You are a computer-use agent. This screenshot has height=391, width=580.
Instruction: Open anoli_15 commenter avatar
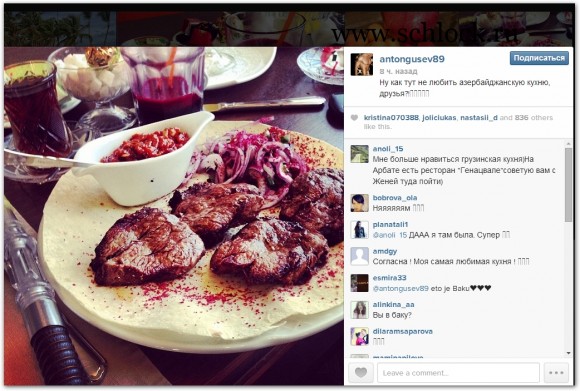tap(360, 154)
